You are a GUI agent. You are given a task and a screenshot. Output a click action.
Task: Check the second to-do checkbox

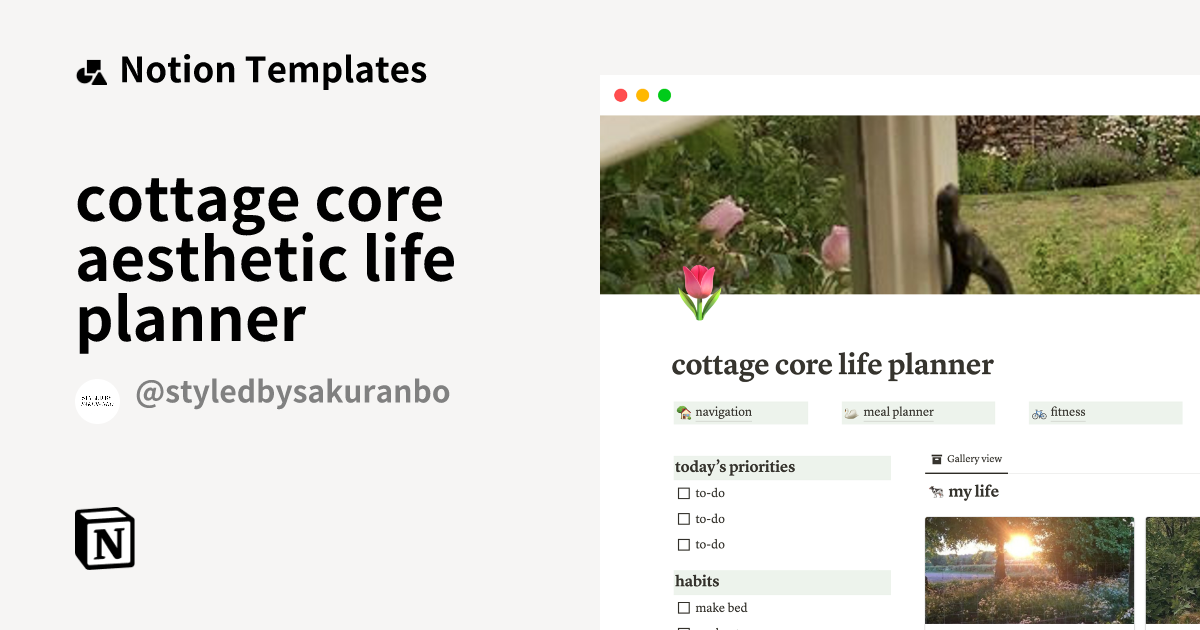coord(684,518)
